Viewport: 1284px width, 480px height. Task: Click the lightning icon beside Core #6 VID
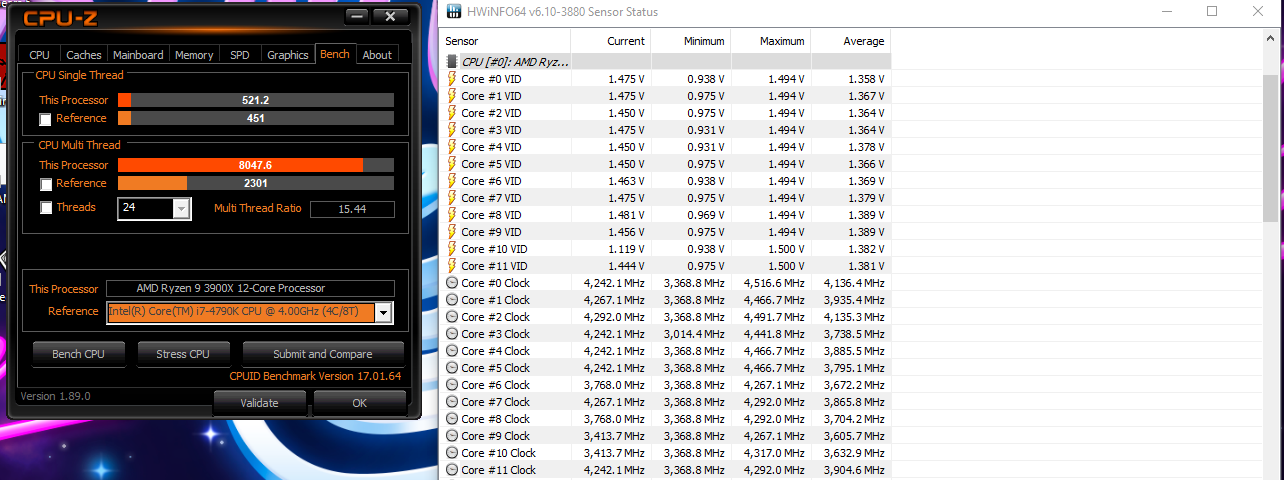coord(452,181)
